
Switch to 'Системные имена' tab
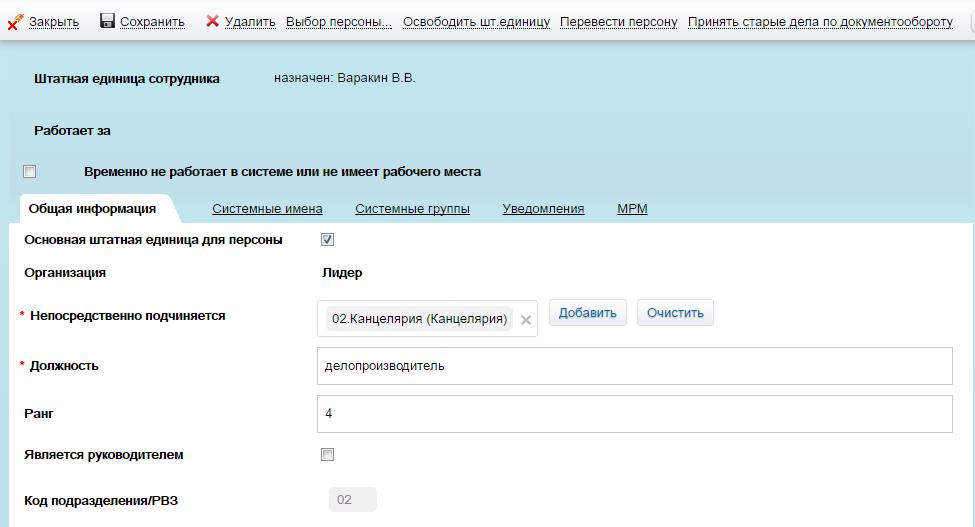point(267,209)
